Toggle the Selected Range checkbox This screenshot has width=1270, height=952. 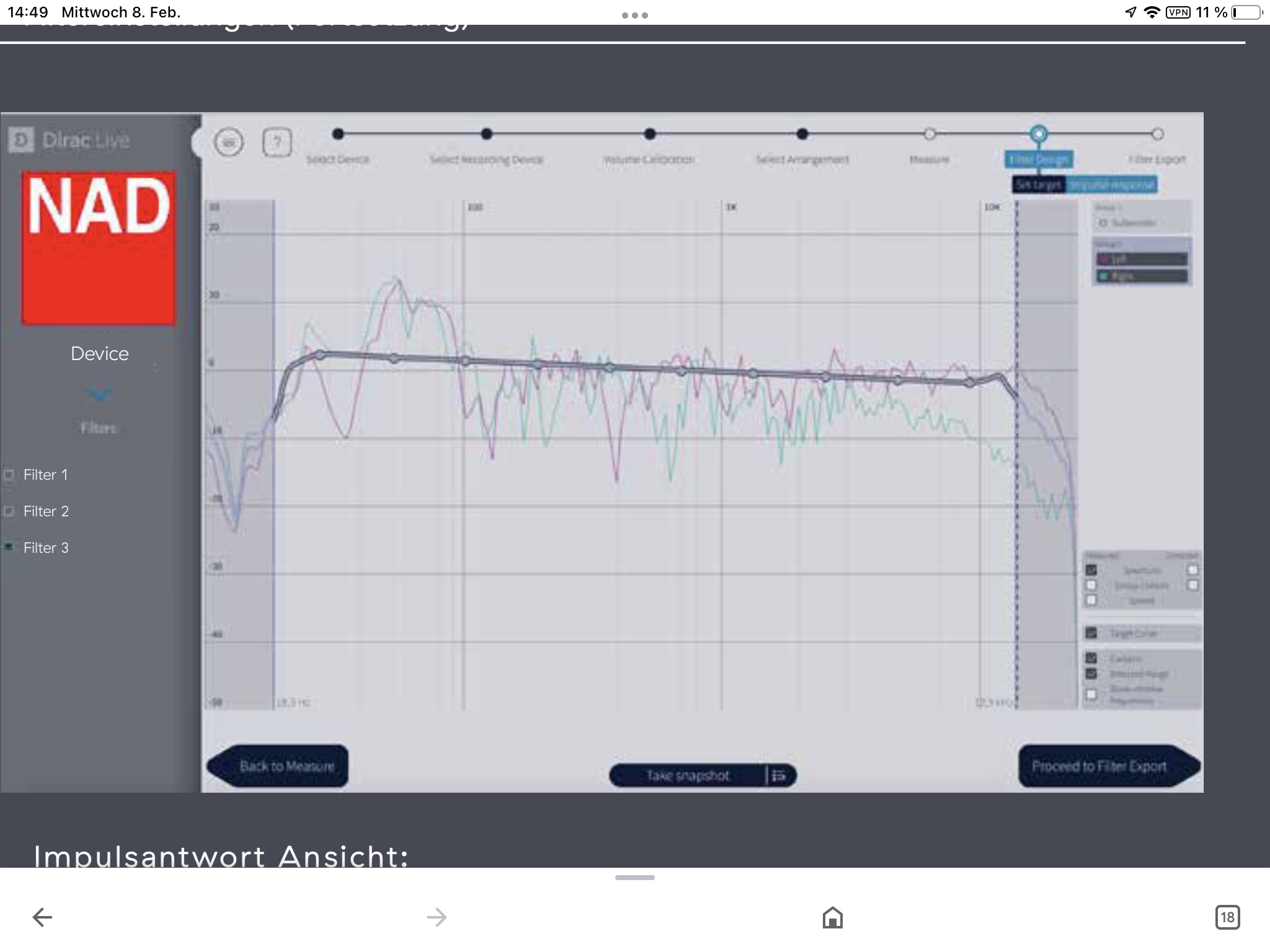1091,673
